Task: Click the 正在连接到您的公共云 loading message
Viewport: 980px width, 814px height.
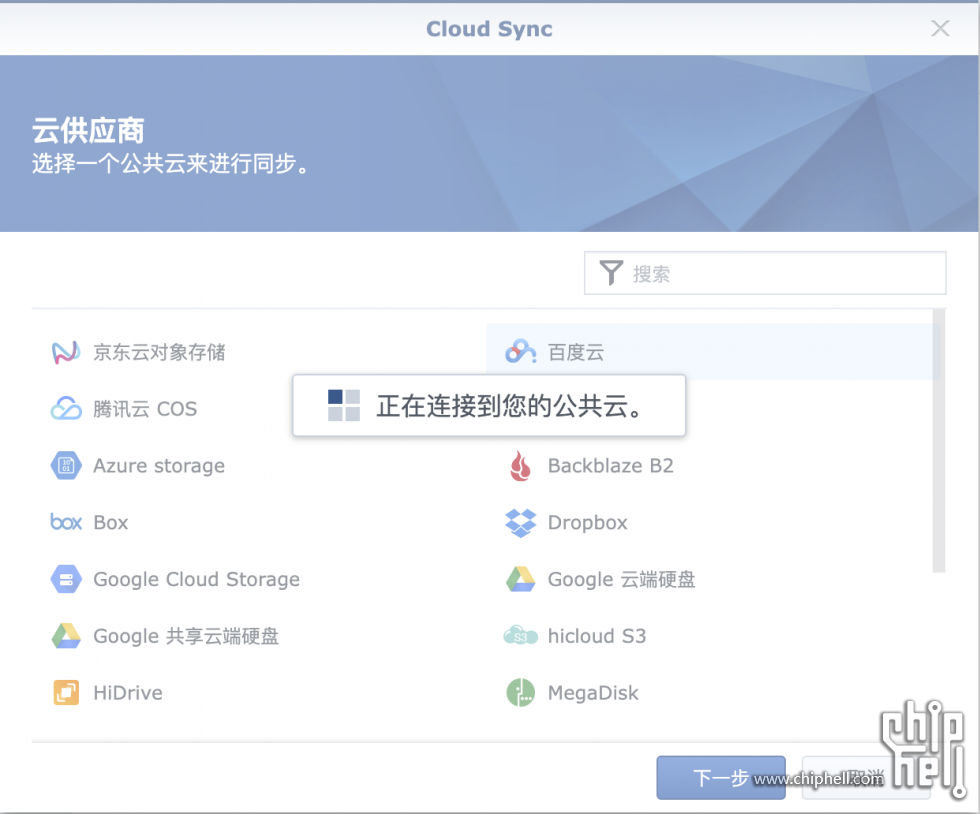Action: click(489, 405)
